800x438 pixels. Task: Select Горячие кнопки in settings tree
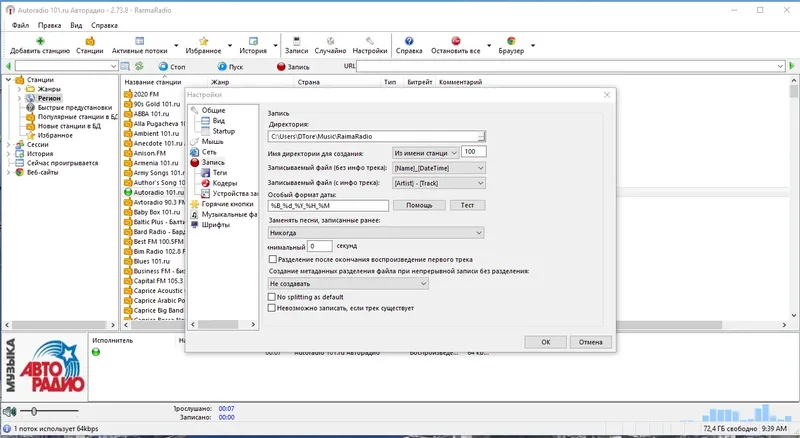(227, 204)
